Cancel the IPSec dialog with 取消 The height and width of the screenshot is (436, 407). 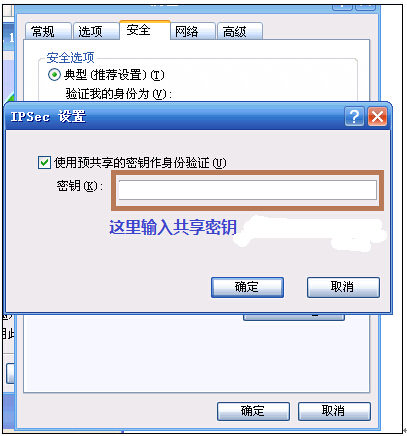343,287
